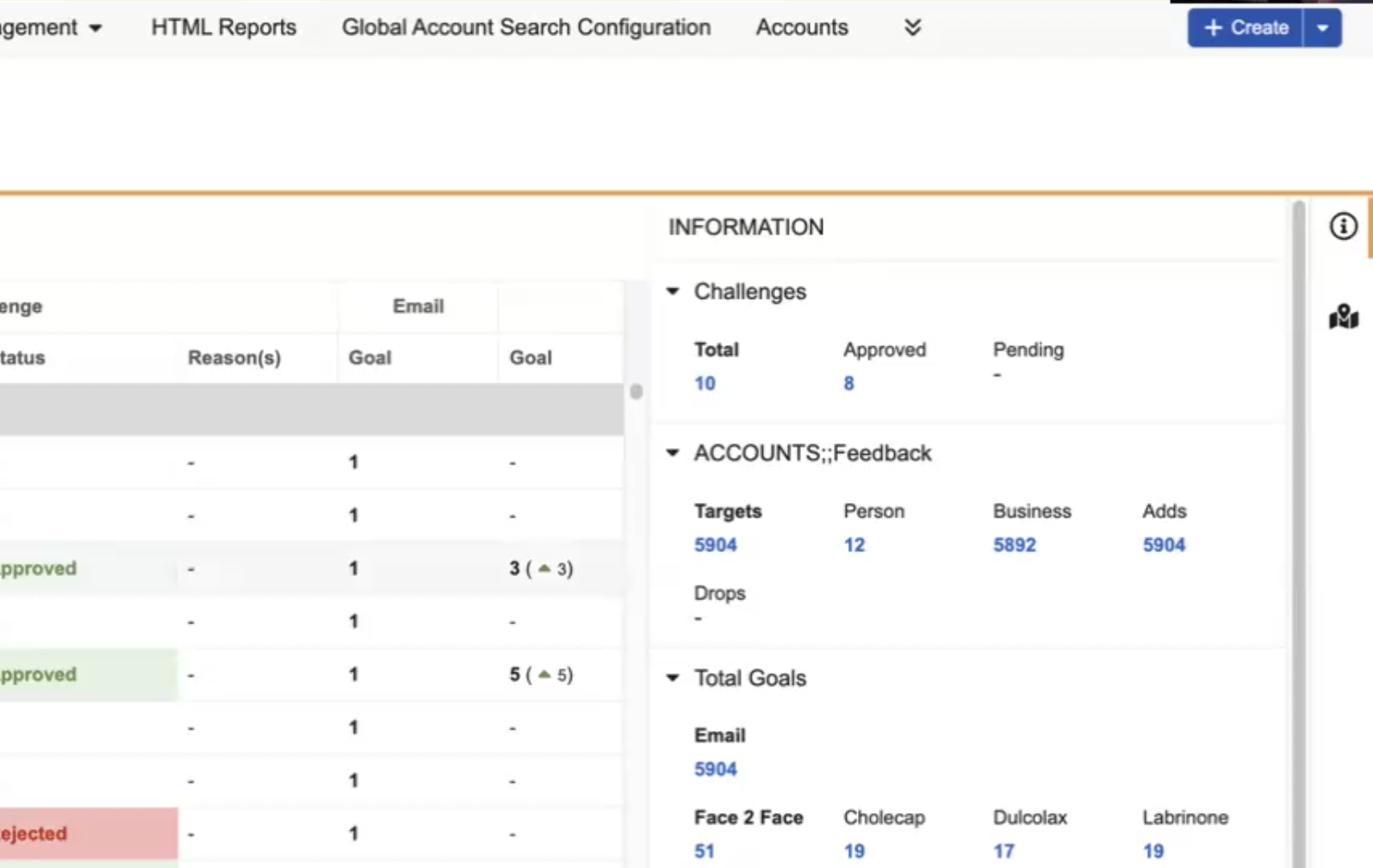
Task: Click the Targets value 5904
Action: 715,545
